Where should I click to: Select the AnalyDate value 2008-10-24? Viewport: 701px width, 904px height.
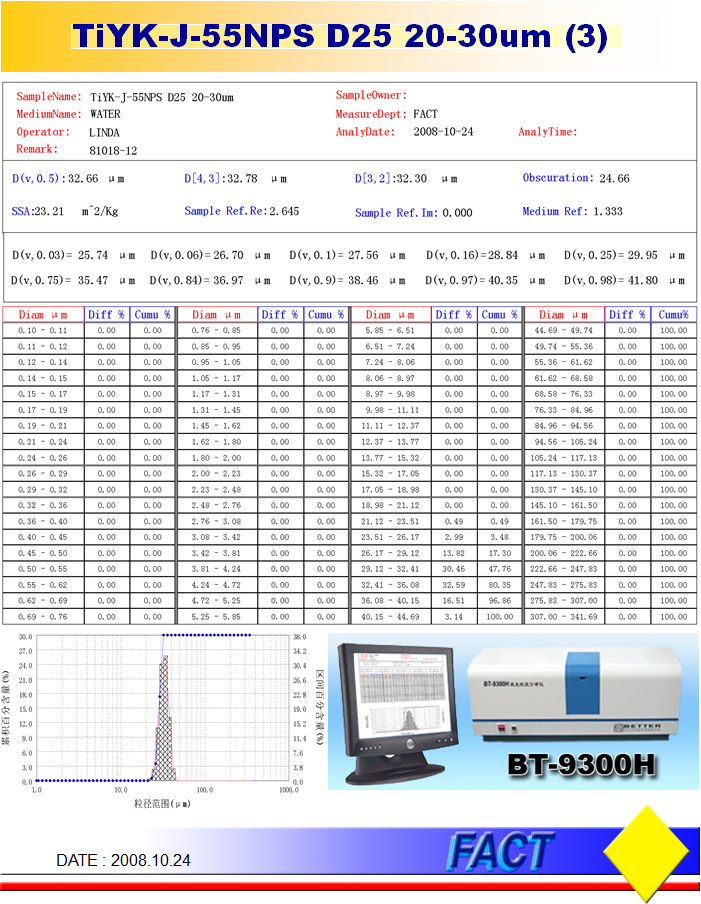(443, 132)
